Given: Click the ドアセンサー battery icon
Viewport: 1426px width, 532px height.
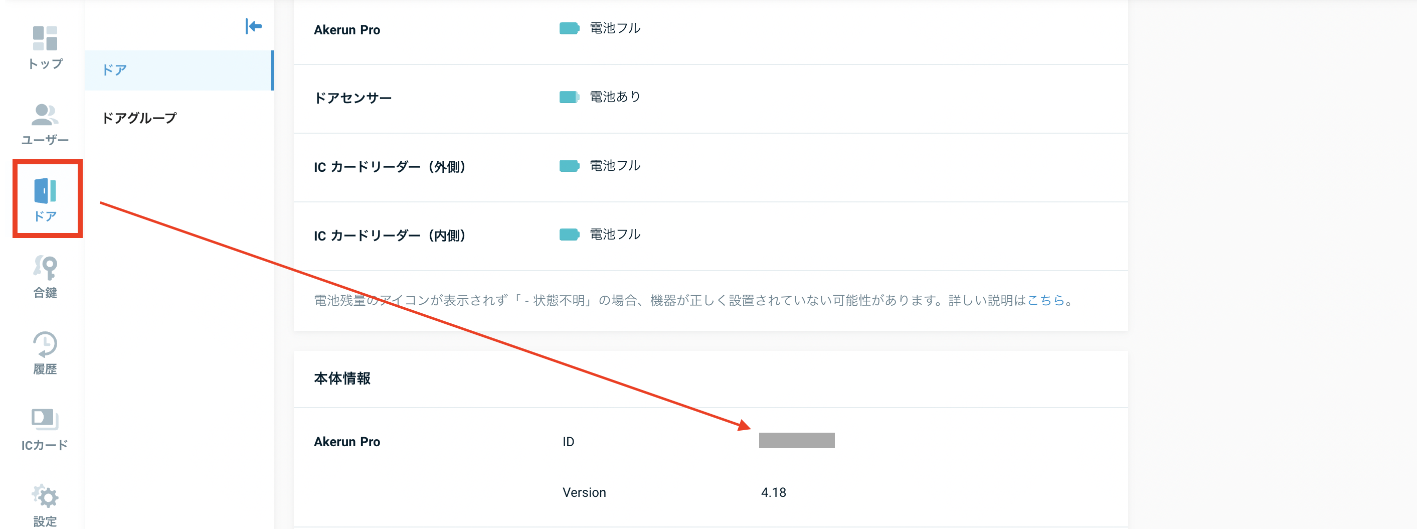Looking at the screenshot, I should (x=569, y=97).
